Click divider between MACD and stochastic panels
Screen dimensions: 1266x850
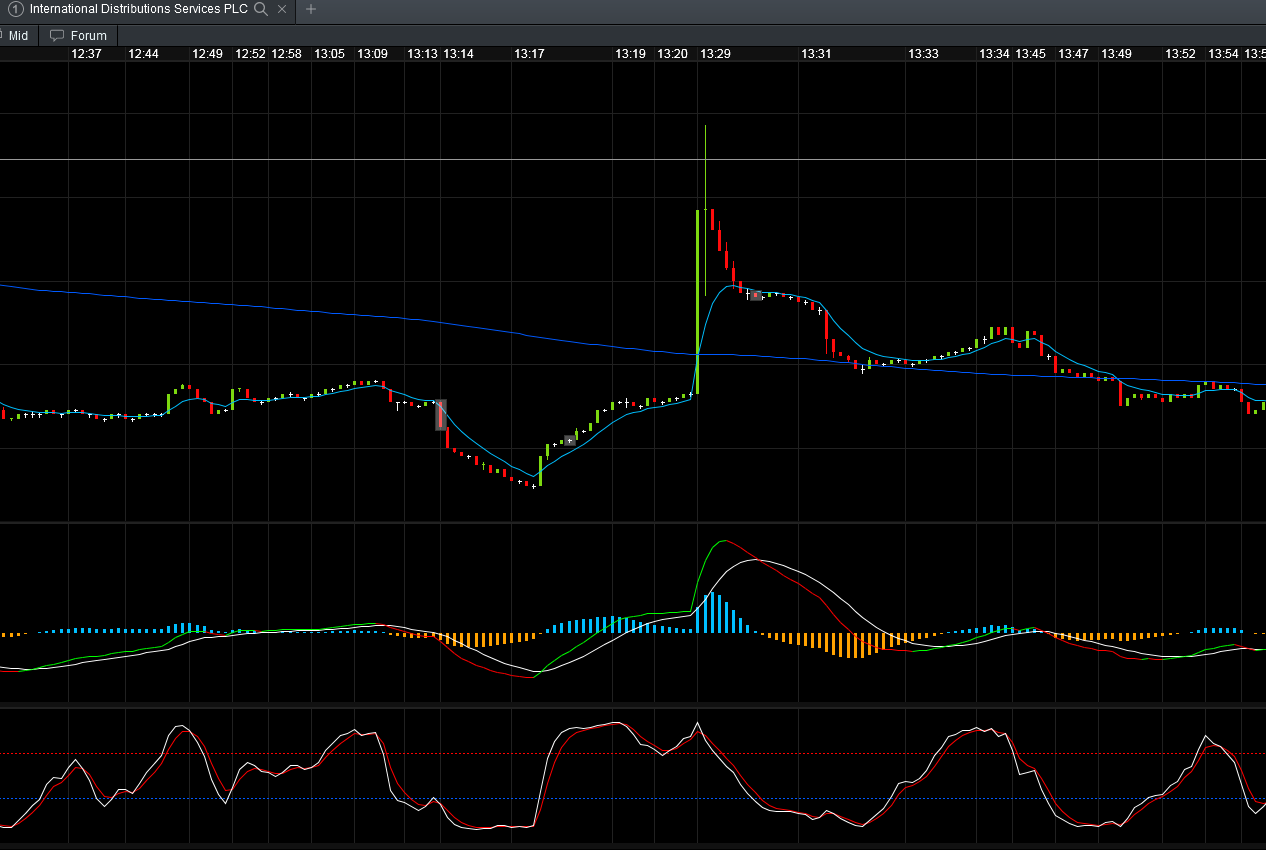click(x=633, y=706)
